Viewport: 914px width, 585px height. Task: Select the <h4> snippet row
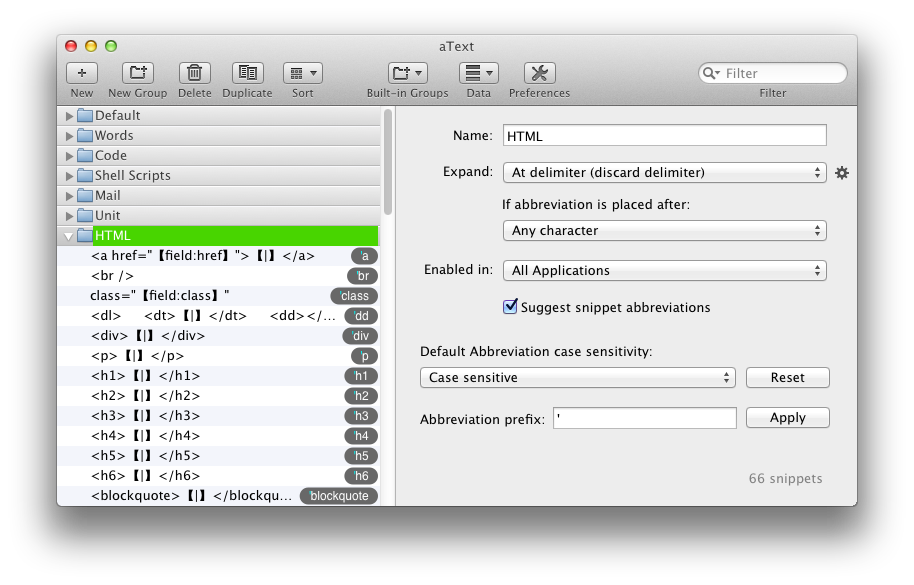click(218, 436)
